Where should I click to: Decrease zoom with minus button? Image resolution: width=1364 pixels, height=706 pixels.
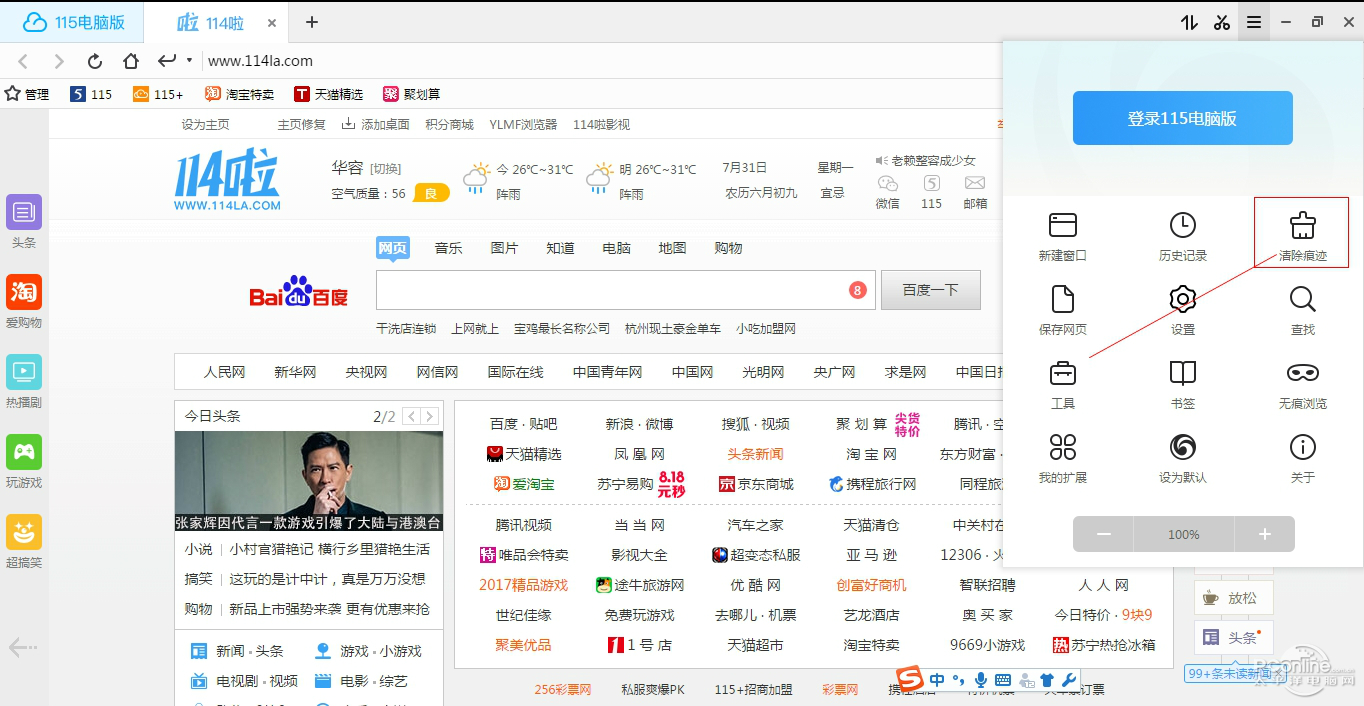(x=1103, y=534)
